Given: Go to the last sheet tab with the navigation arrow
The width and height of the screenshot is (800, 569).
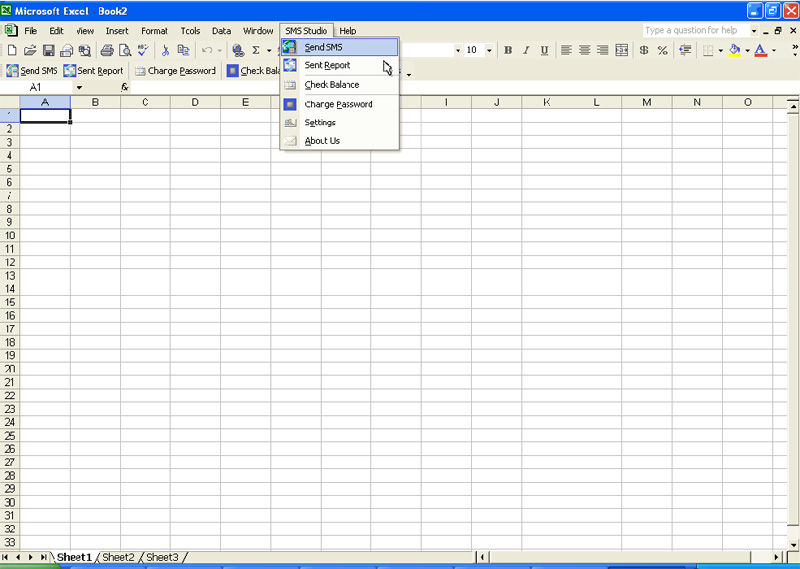Looking at the screenshot, I should pos(43,557).
